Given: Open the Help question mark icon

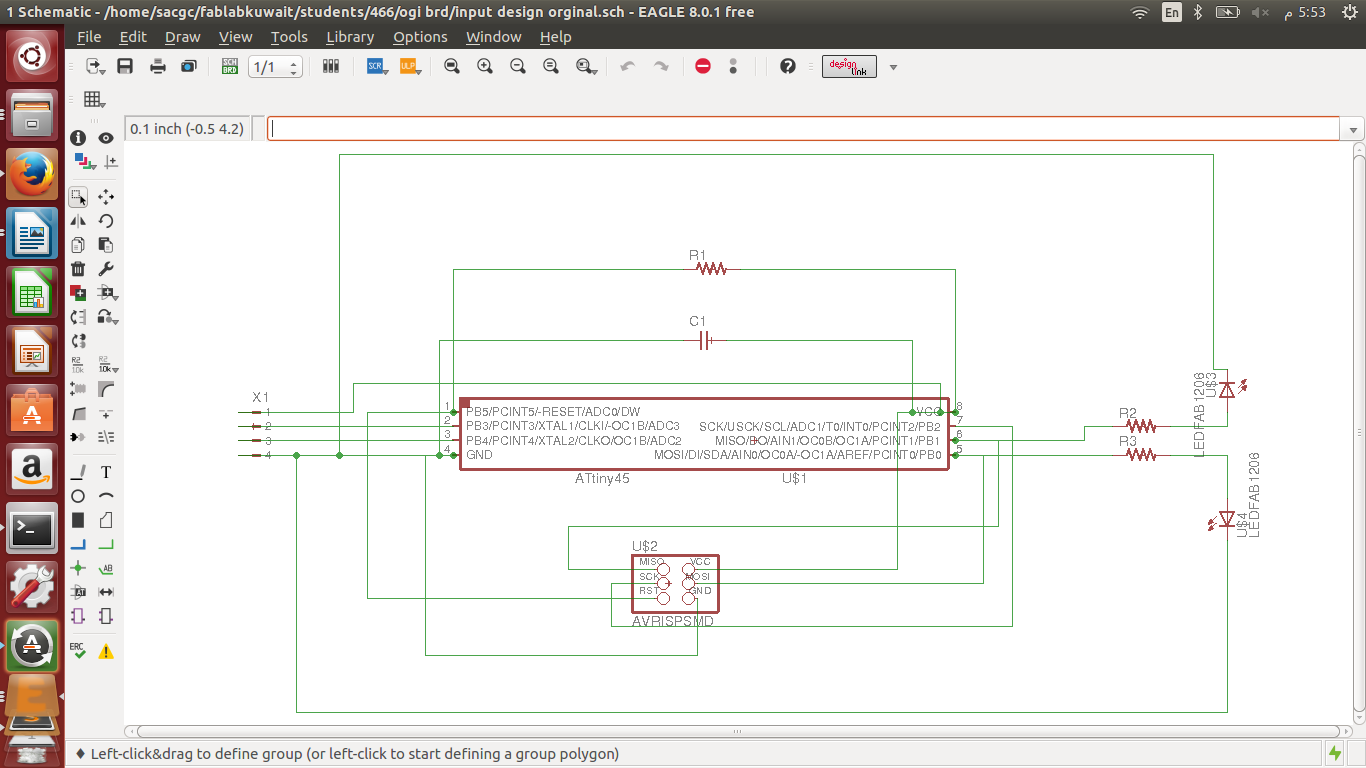Looking at the screenshot, I should pos(788,66).
